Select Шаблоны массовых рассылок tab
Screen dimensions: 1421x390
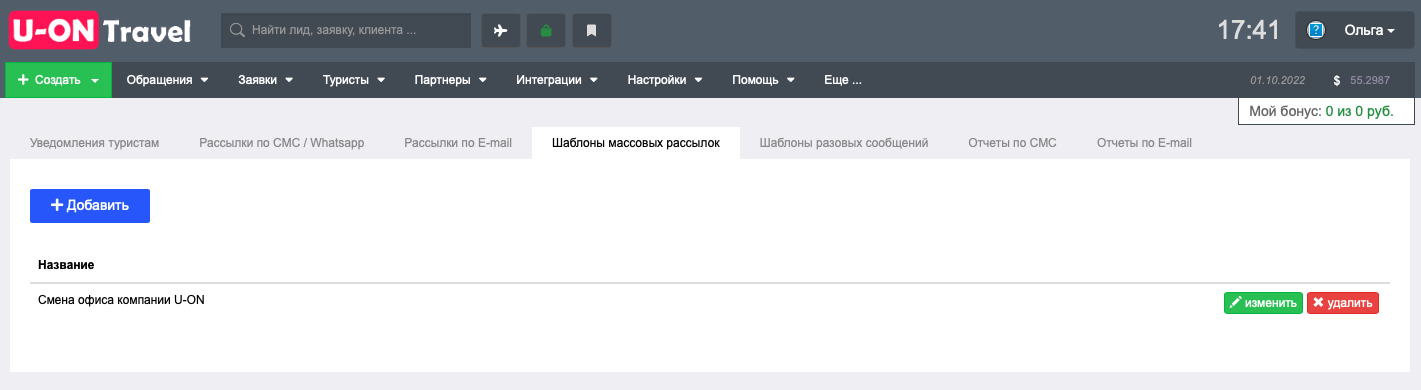pyautogui.click(x=636, y=143)
